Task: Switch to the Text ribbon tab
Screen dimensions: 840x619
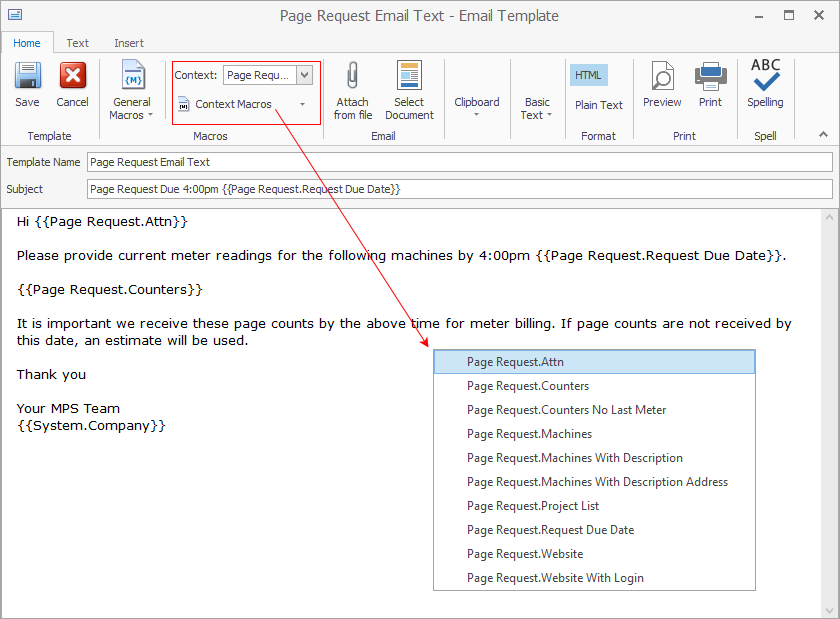Action: (x=78, y=43)
